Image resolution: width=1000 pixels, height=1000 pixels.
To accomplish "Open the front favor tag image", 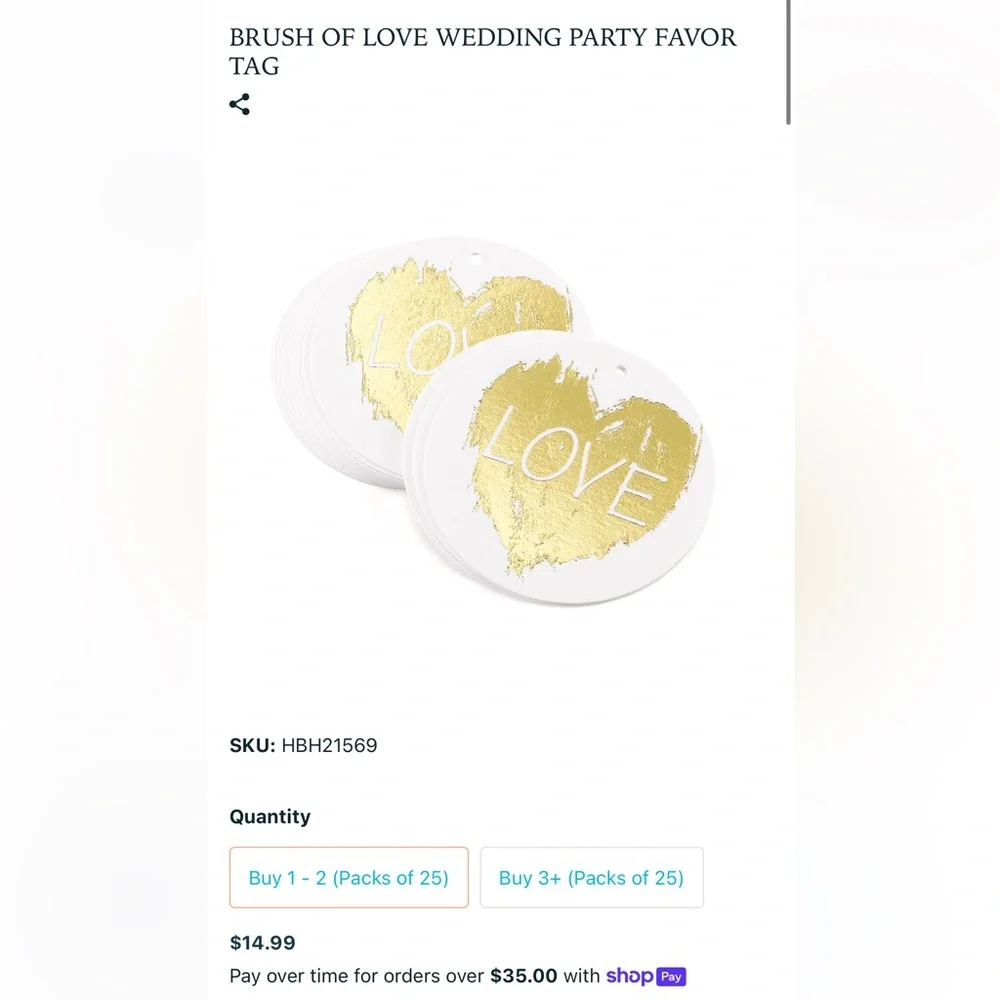I will [x=559, y=469].
